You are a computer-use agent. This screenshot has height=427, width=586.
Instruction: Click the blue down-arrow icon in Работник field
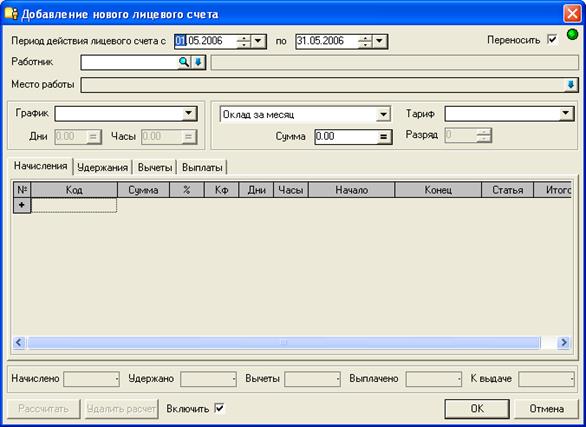198,62
